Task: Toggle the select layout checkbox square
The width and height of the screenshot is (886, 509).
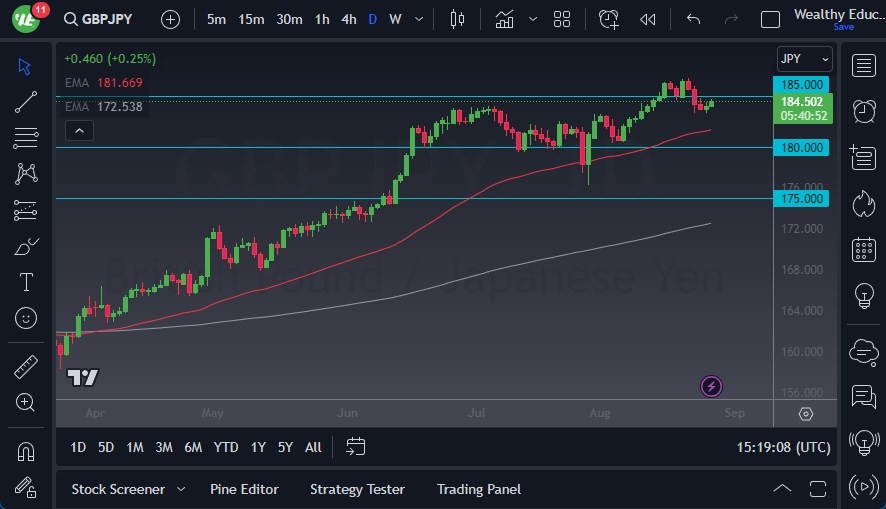Action: (770, 19)
